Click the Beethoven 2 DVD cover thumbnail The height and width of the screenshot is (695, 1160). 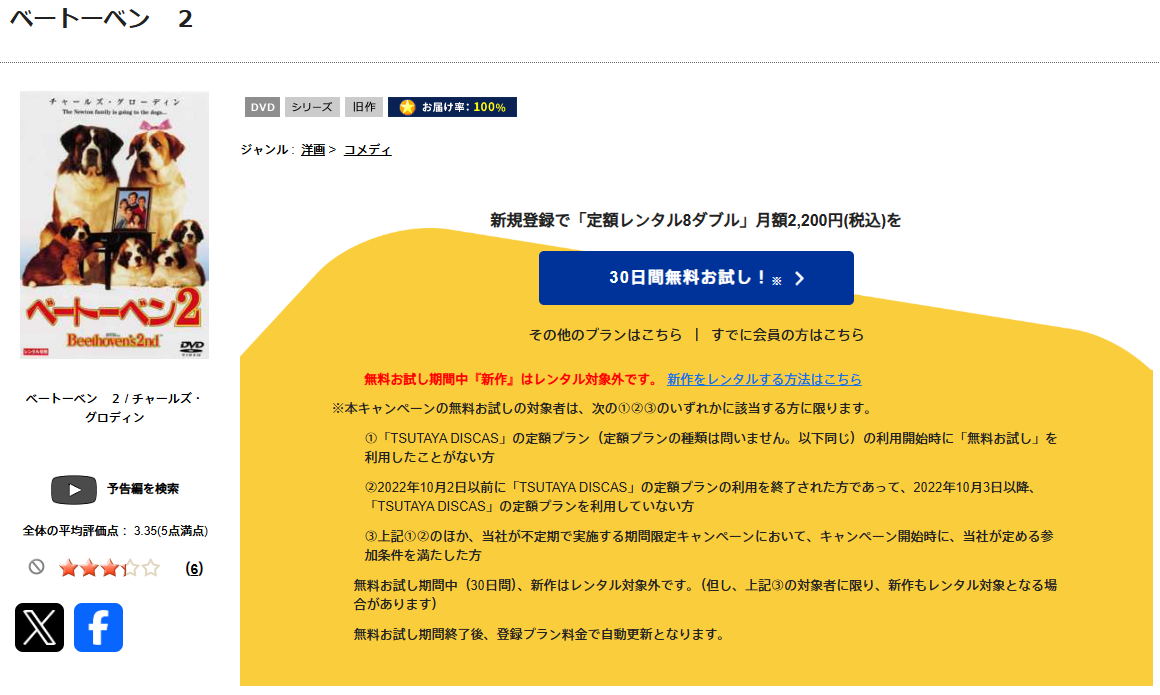(x=115, y=225)
